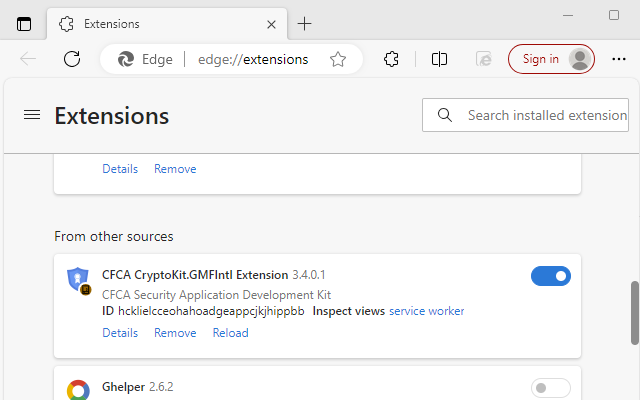Viewport: 640px width, 400px height.
Task: Open the Tab actions menu icon
Action: click(24, 24)
